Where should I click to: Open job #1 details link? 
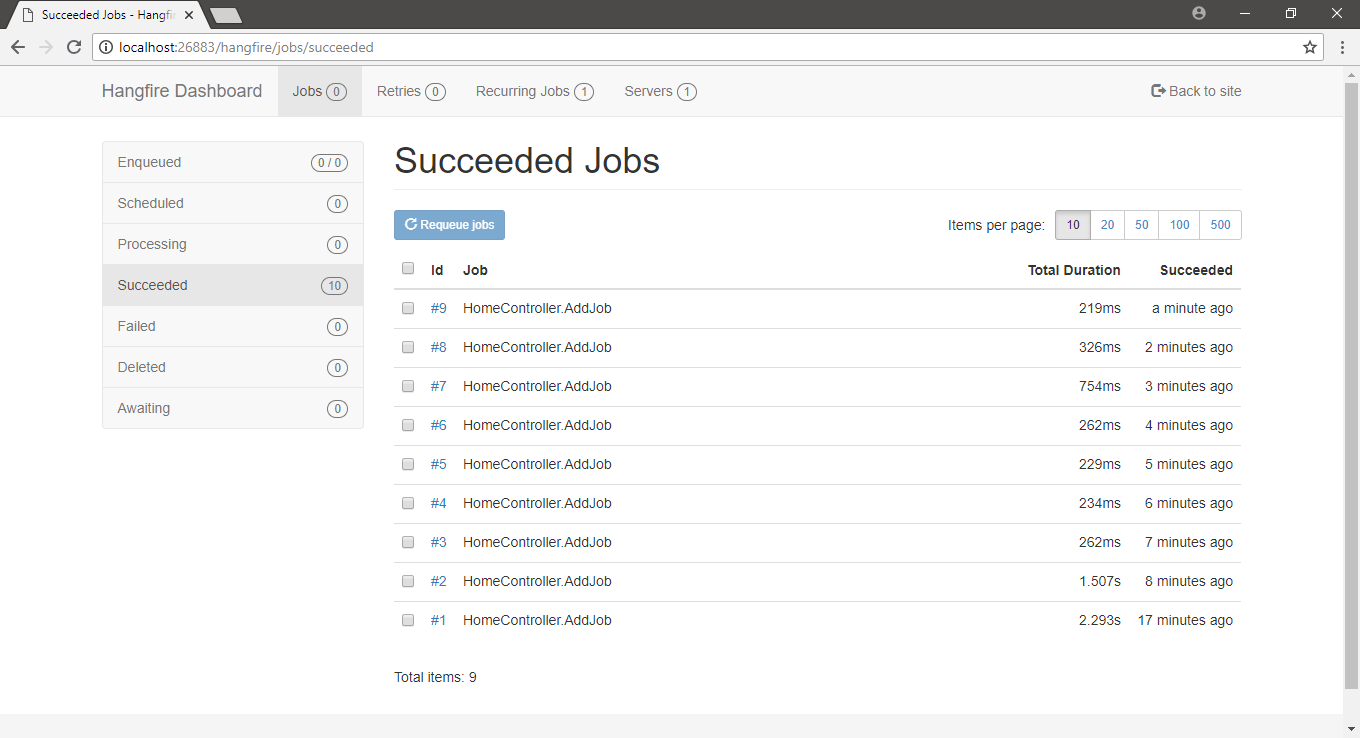click(x=439, y=620)
